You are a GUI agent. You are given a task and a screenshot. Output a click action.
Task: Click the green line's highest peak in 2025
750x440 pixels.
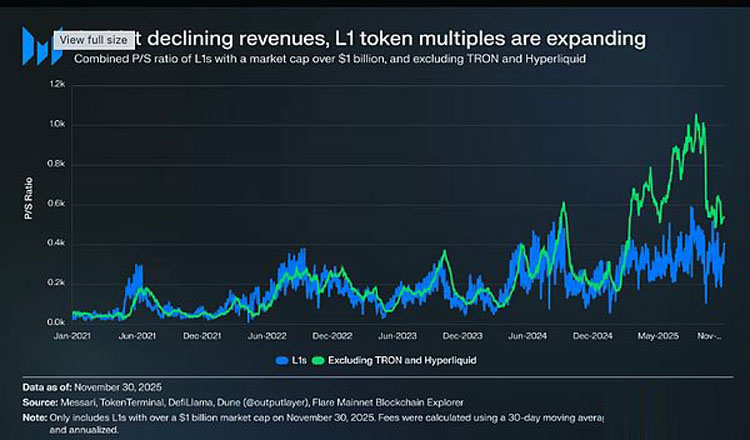pyautogui.click(x=695, y=116)
